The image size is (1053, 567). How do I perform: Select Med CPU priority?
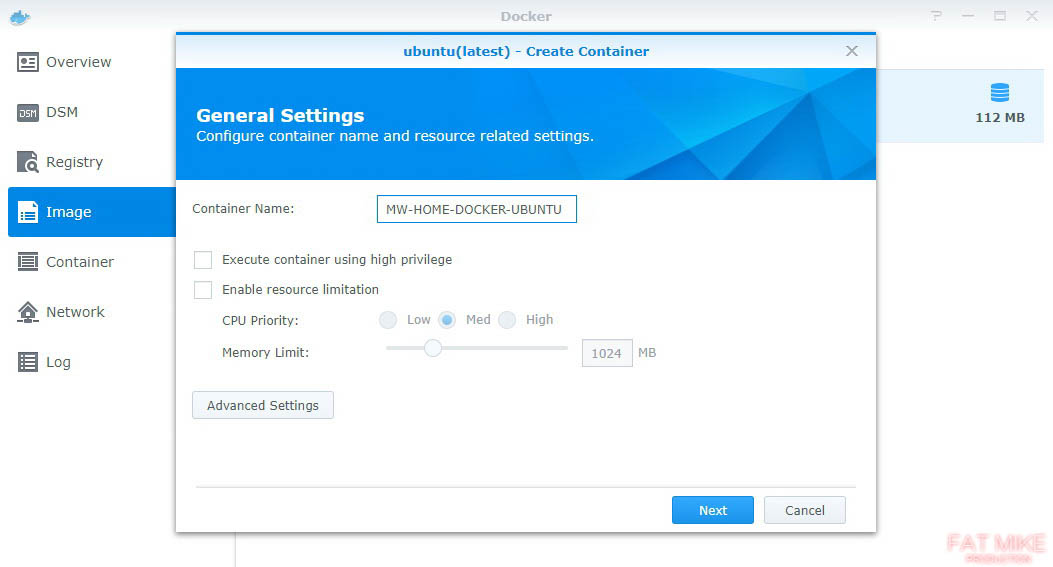[447, 320]
